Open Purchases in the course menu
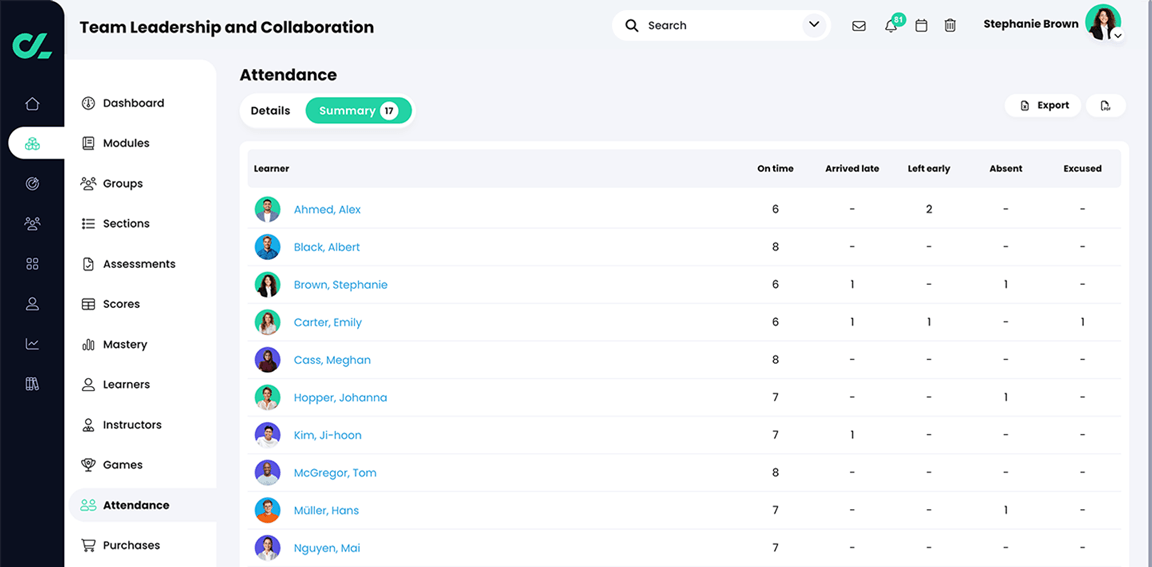 (x=132, y=545)
